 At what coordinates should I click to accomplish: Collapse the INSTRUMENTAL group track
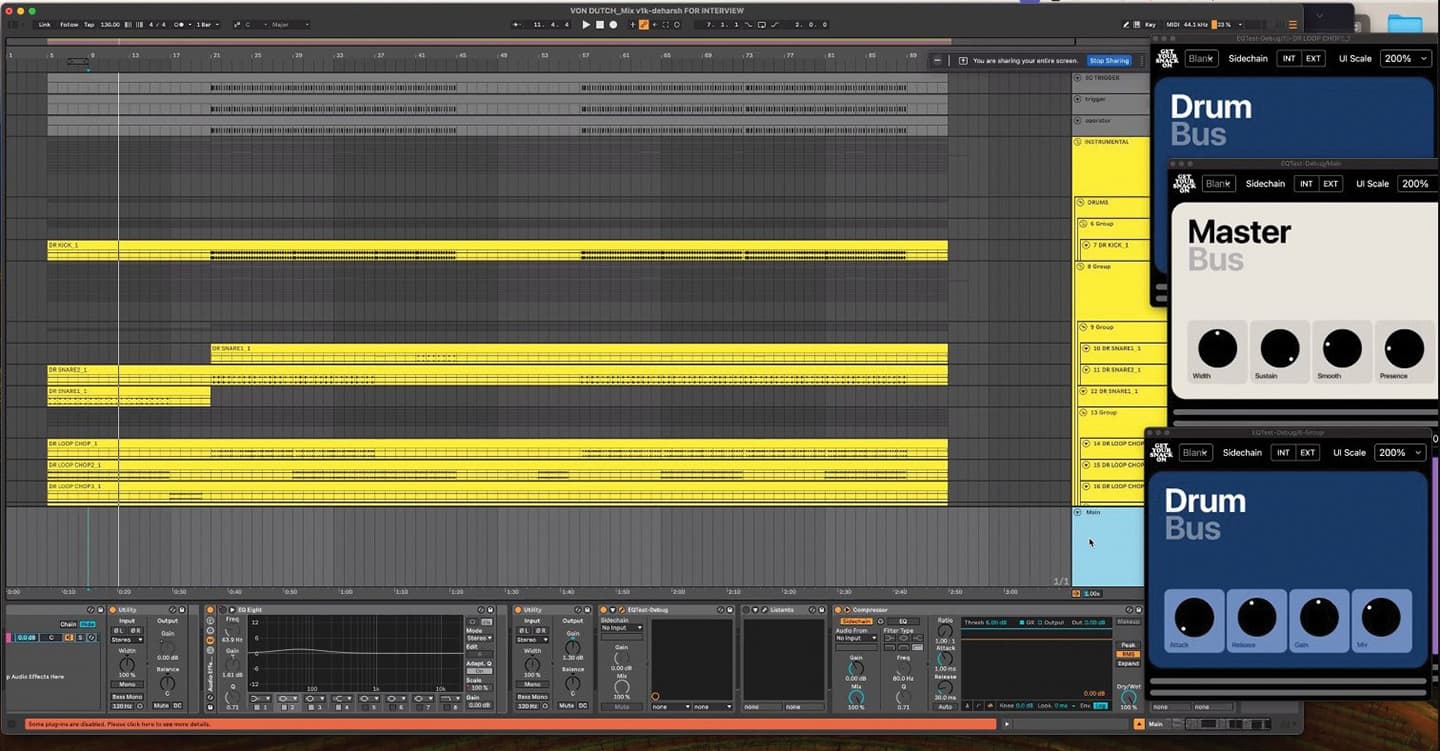click(x=1078, y=142)
